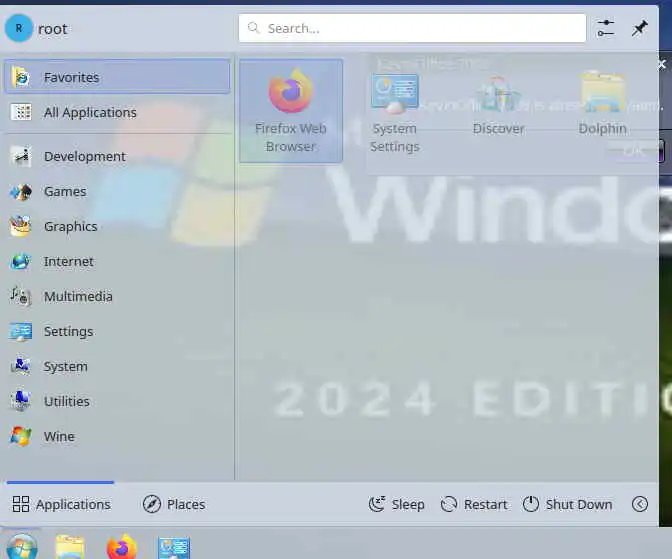This screenshot has height=559, width=672.
Task: Open System Settings from the taskbar
Action: (174, 548)
